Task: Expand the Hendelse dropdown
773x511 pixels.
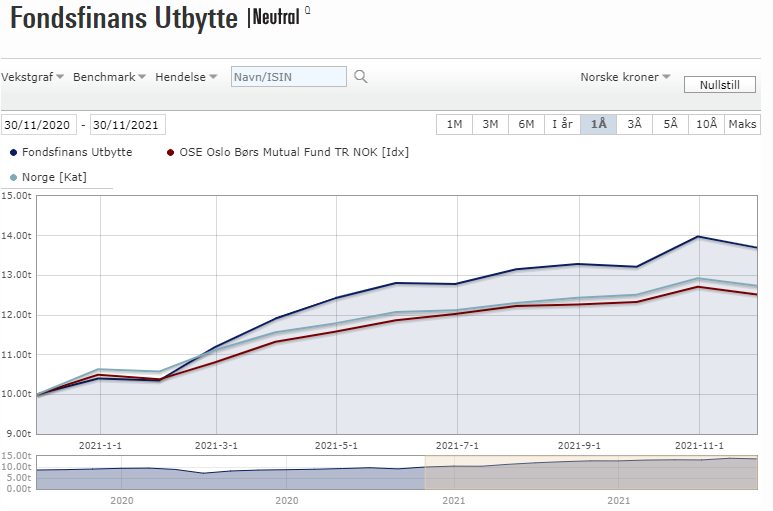Action: click(x=186, y=77)
